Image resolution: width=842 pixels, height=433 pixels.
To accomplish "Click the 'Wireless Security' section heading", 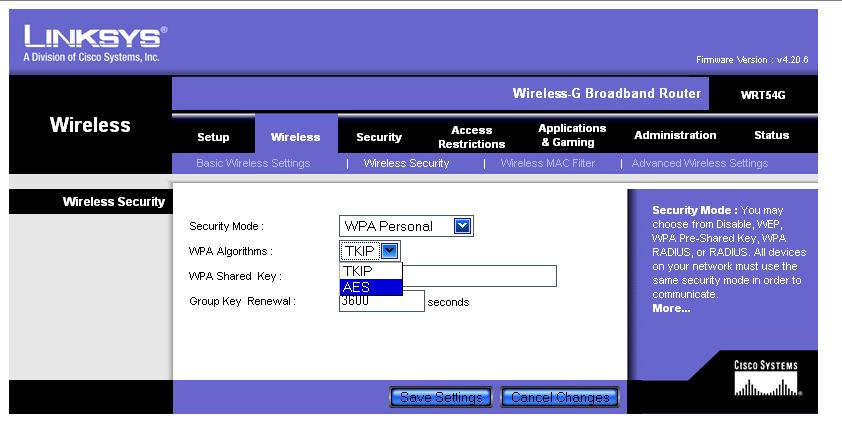I will click(114, 201).
